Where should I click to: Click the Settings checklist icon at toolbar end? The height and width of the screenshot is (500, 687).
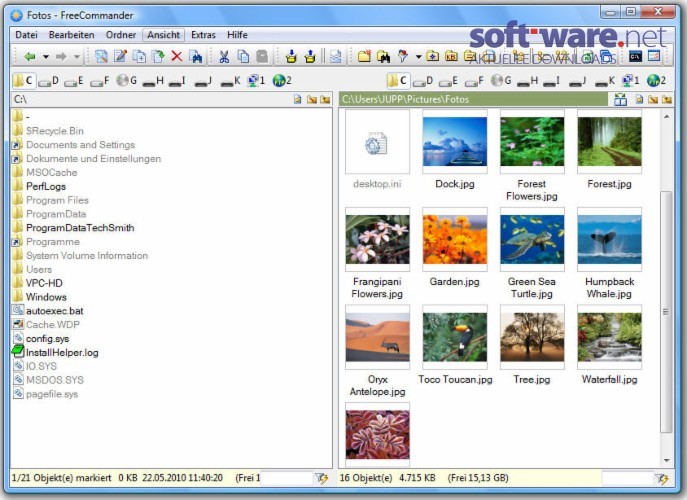coord(654,56)
